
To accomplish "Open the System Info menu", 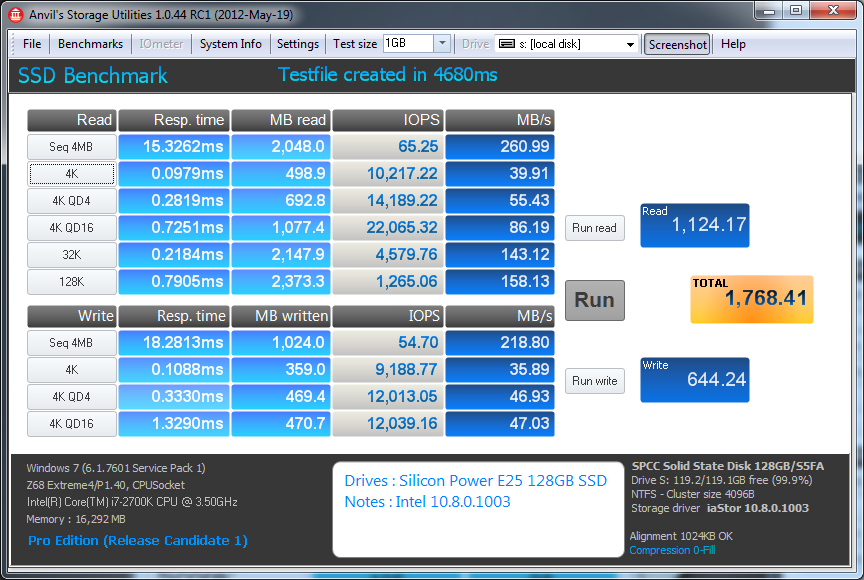I will pos(230,44).
